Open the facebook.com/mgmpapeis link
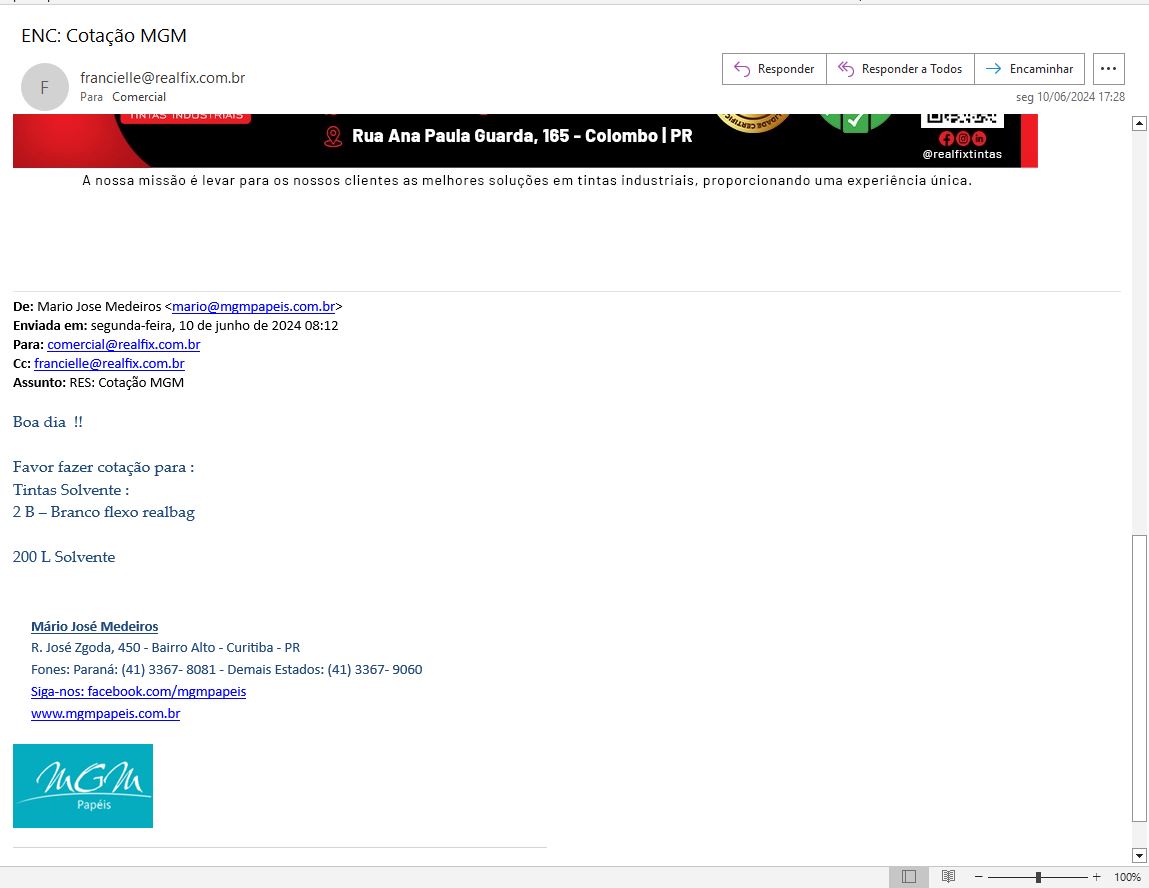This screenshot has width=1149, height=888. tap(138, 692)
